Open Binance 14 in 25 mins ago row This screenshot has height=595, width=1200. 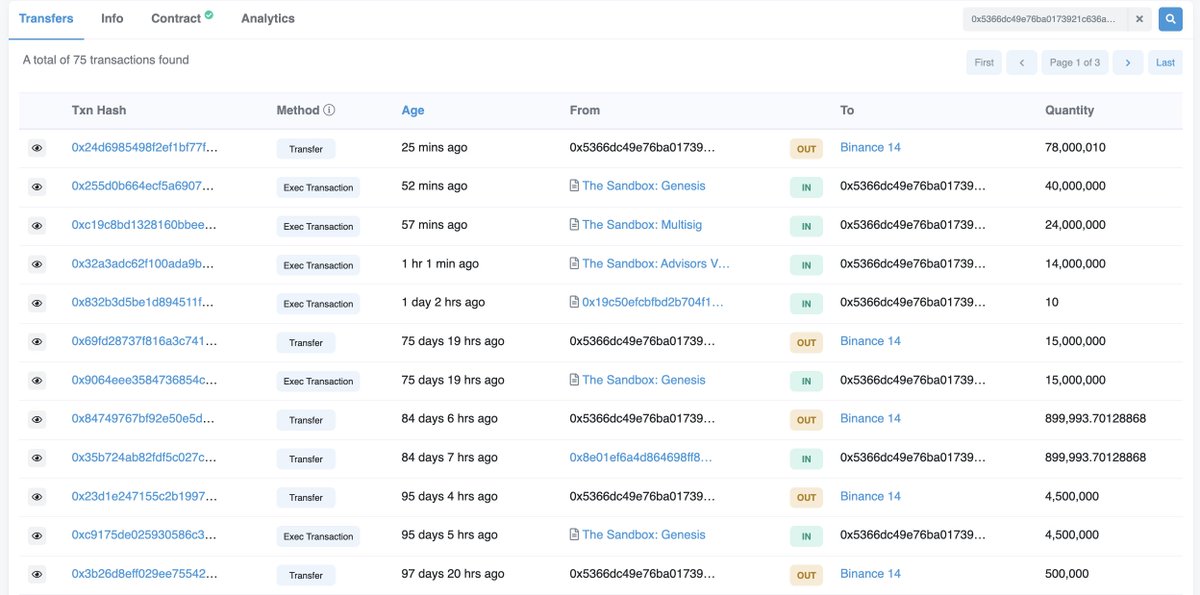pos(870,147)
